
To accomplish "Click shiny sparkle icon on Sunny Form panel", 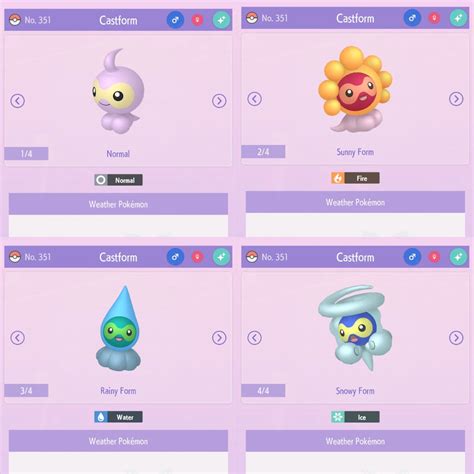I will click(458, 18).
